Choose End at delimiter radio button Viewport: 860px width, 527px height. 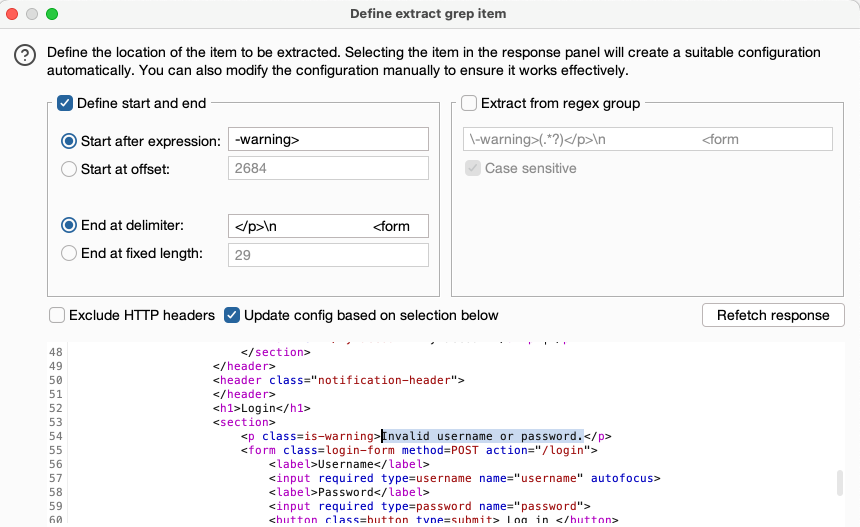pyautogui.click(x=69, y=226)
